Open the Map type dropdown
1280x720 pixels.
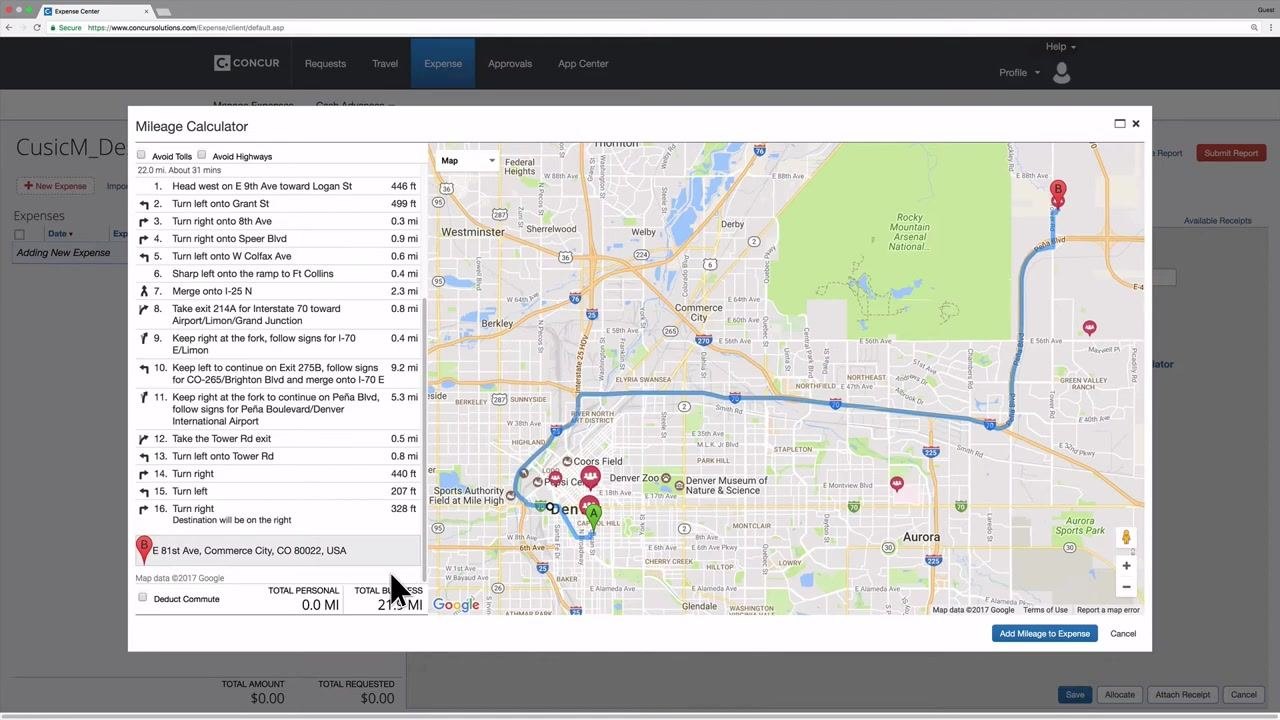coord(467,161)
